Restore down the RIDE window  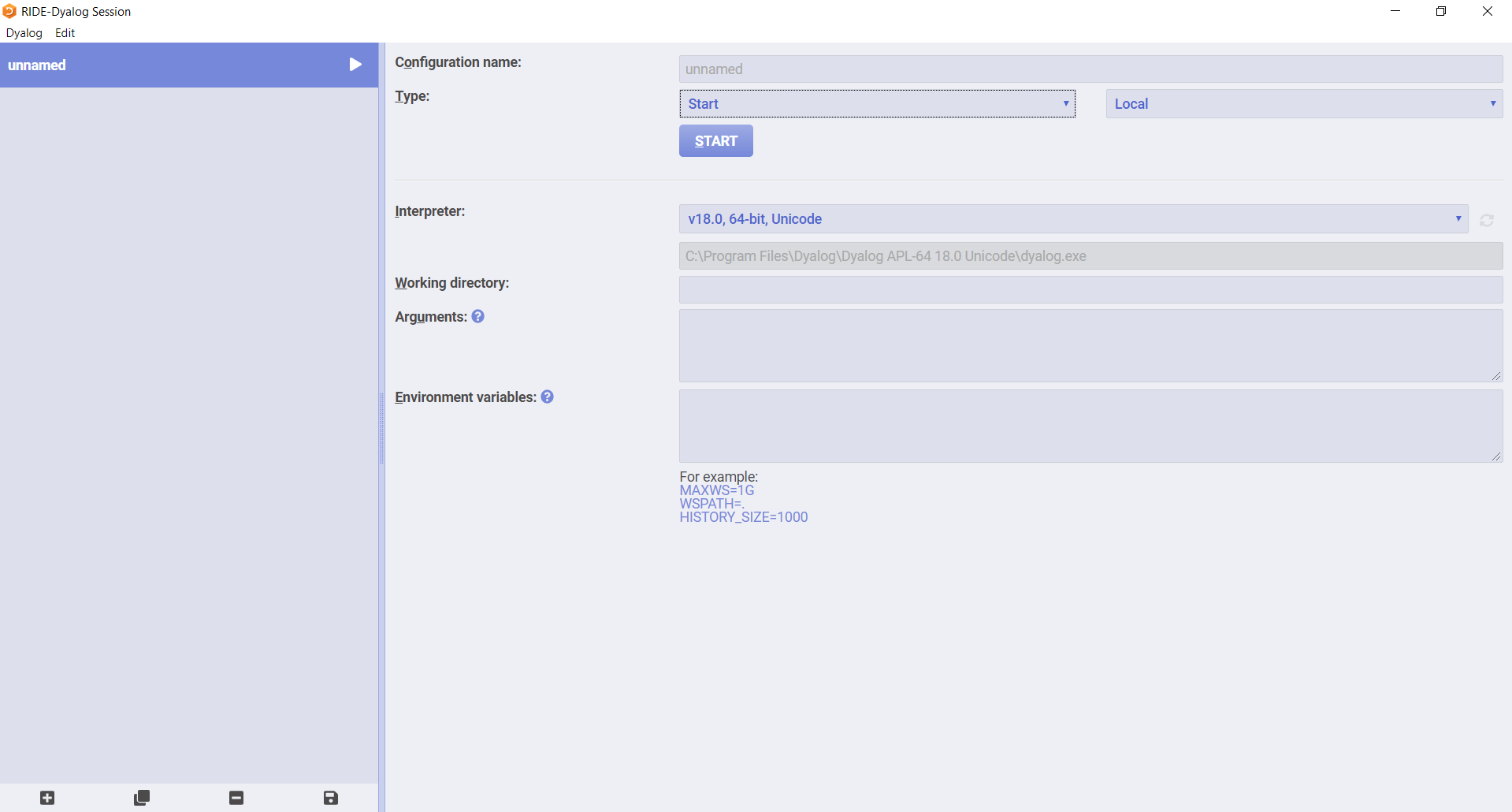(x=1441, y=11)
